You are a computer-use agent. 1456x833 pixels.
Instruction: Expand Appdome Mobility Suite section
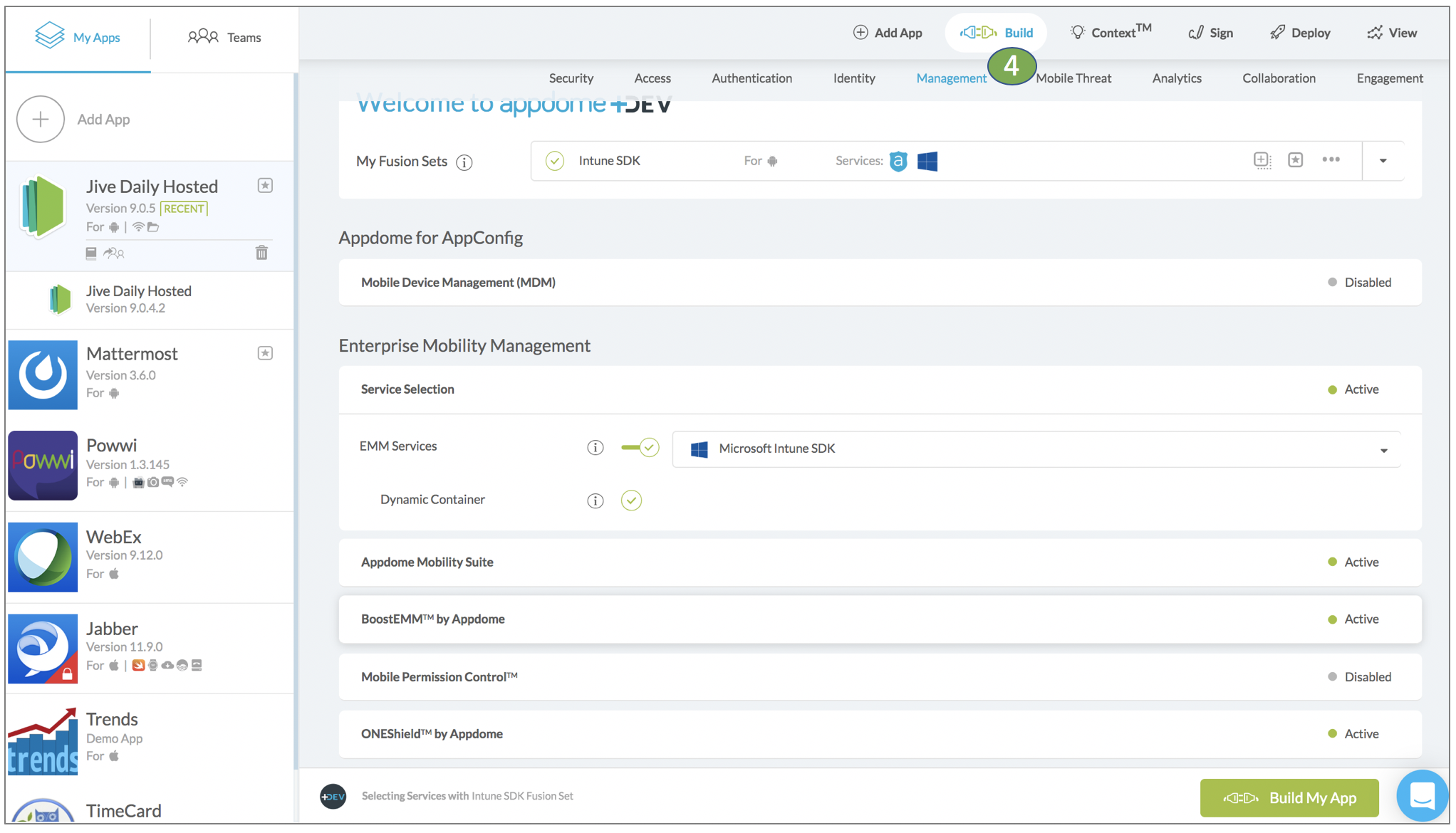click(880, 562)
